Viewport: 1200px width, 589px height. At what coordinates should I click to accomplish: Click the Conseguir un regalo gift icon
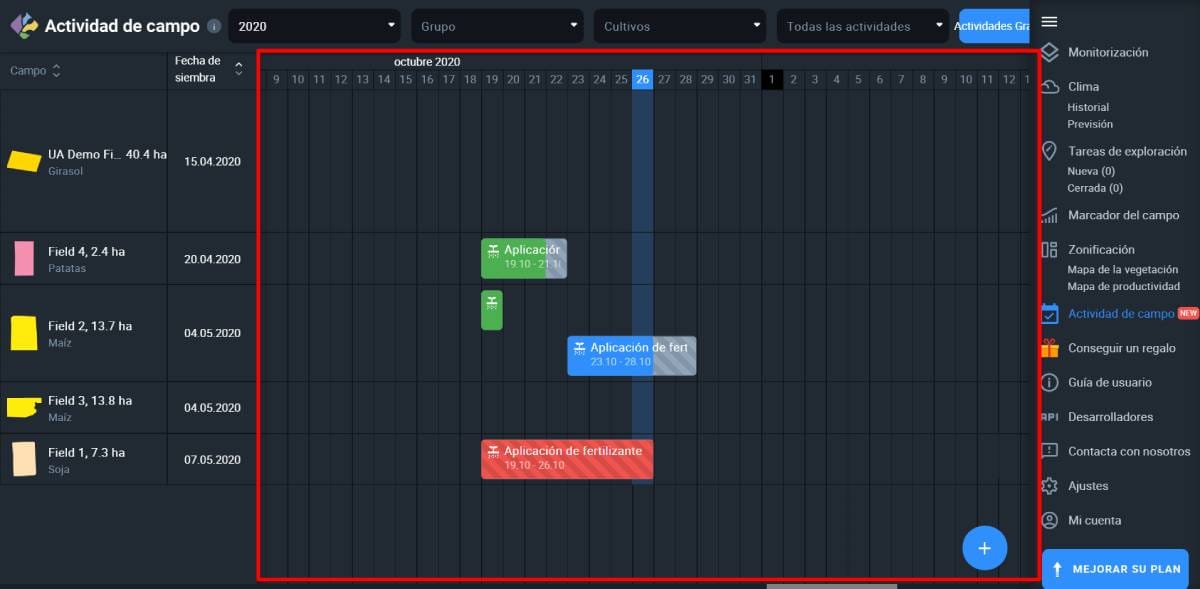1049,348
